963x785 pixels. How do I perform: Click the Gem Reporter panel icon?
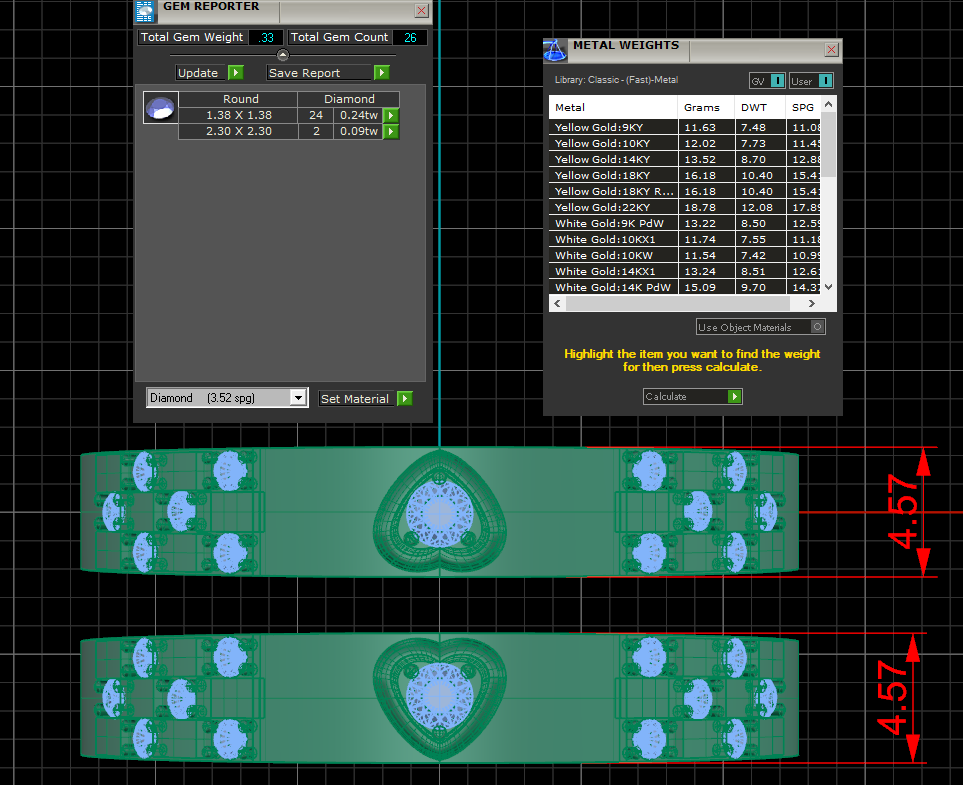(146, 11)
